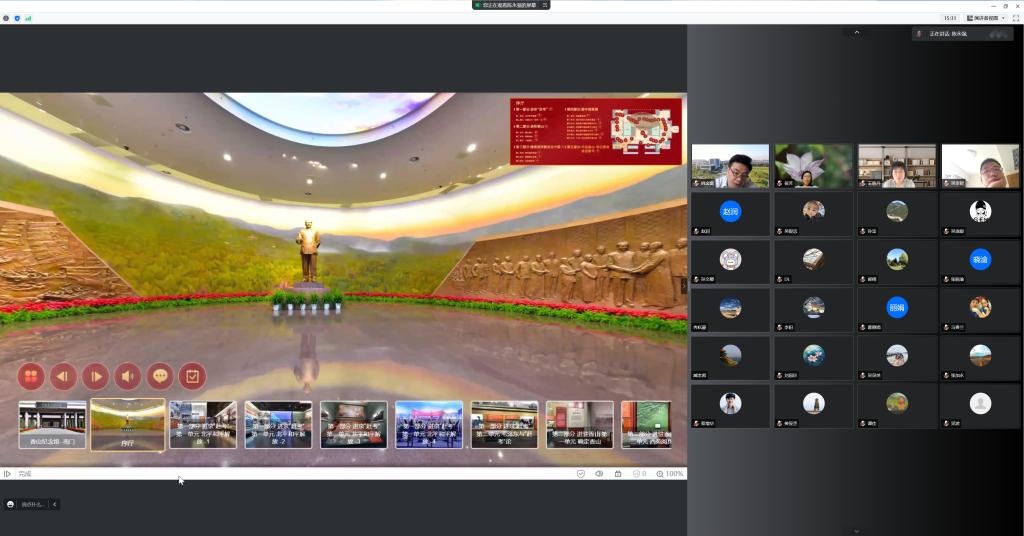Select the participant tile with blue 赵润 avatar
This screenshot has height=536, width=1024.
tap(730, 213)
